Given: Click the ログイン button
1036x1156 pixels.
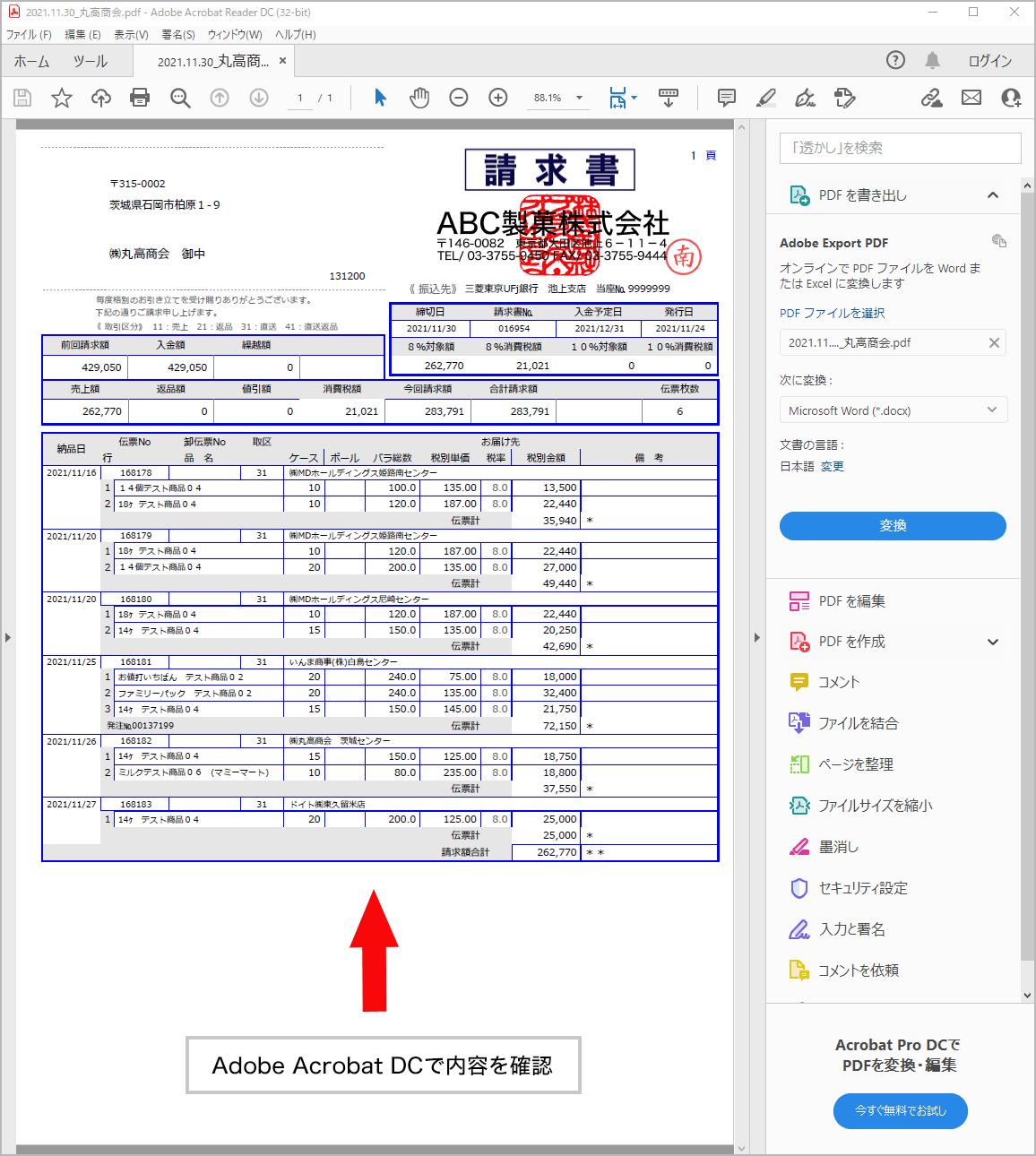Looking at the screenshot, I should coord(990,61).
